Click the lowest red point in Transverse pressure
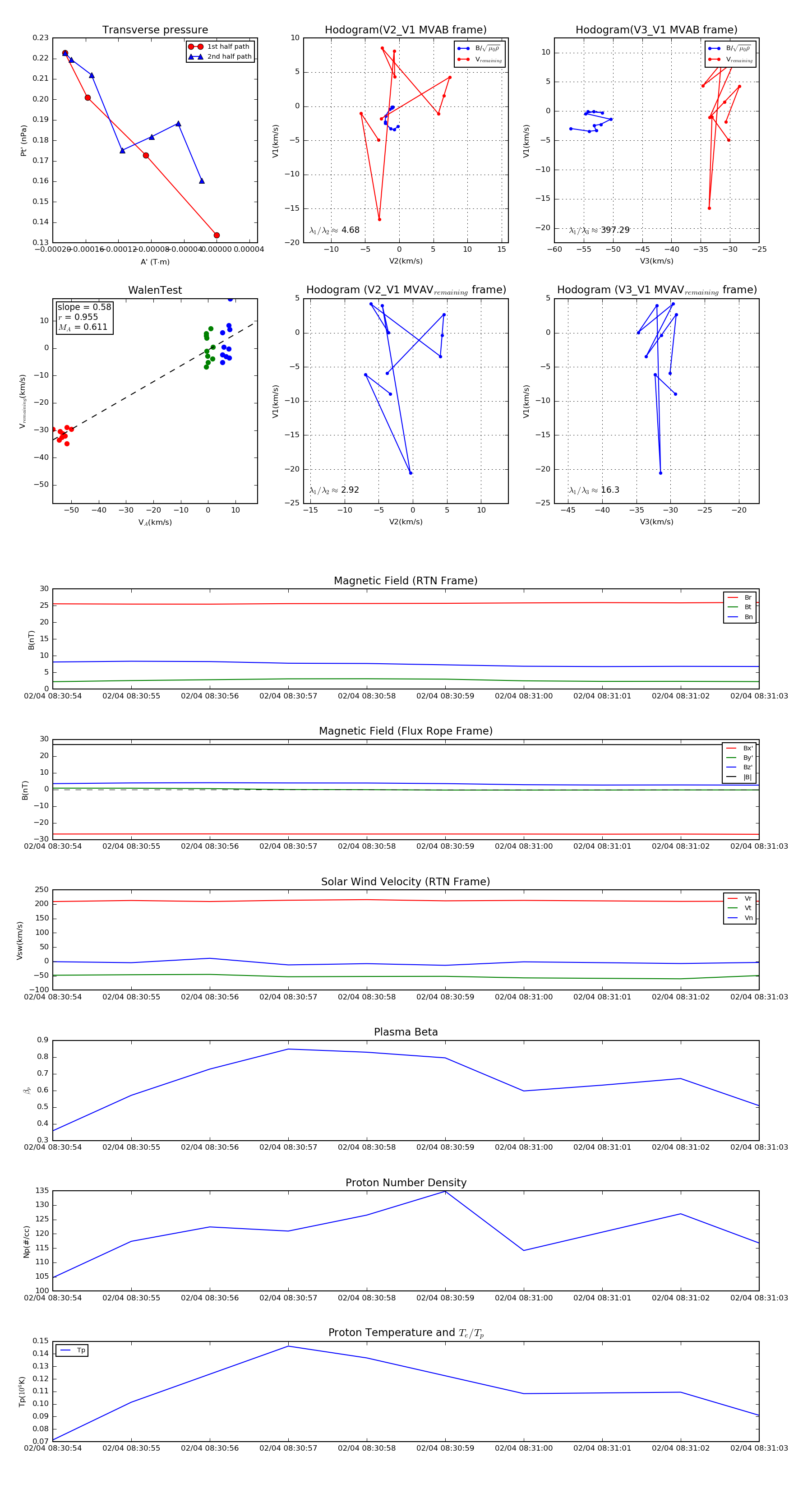The image size is (812, 1489). pyautogui.click(x=217, y=235)
